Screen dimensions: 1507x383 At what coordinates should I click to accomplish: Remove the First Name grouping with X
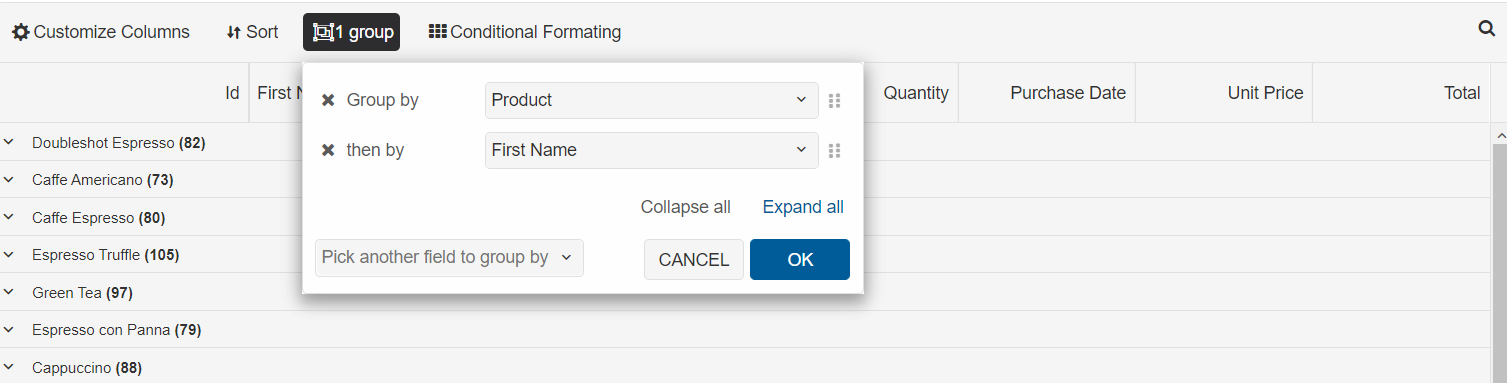pyautogui.click(x=328, y=150)
